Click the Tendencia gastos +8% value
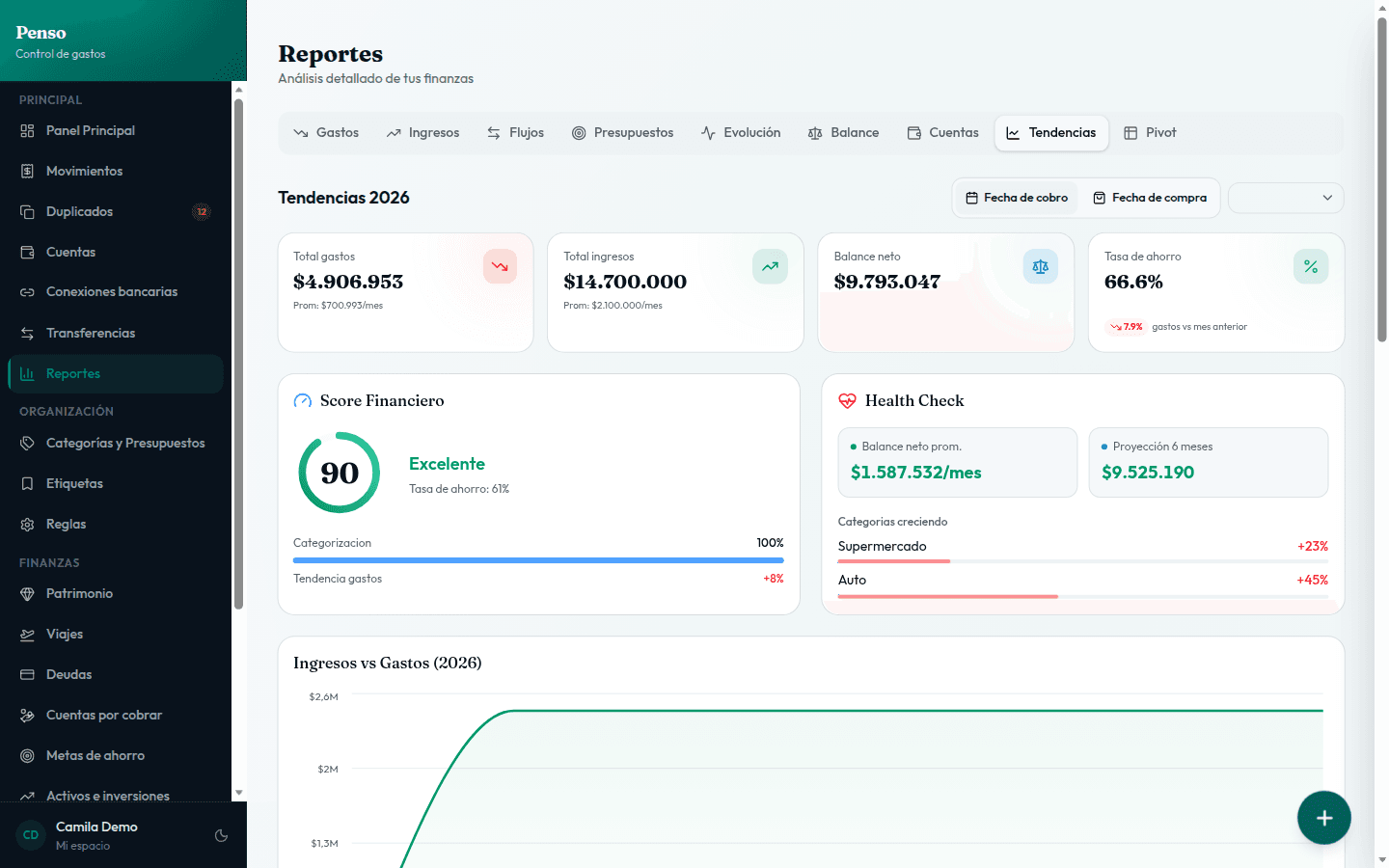Viewport: 1389px width, 868px height. point(774,579)
